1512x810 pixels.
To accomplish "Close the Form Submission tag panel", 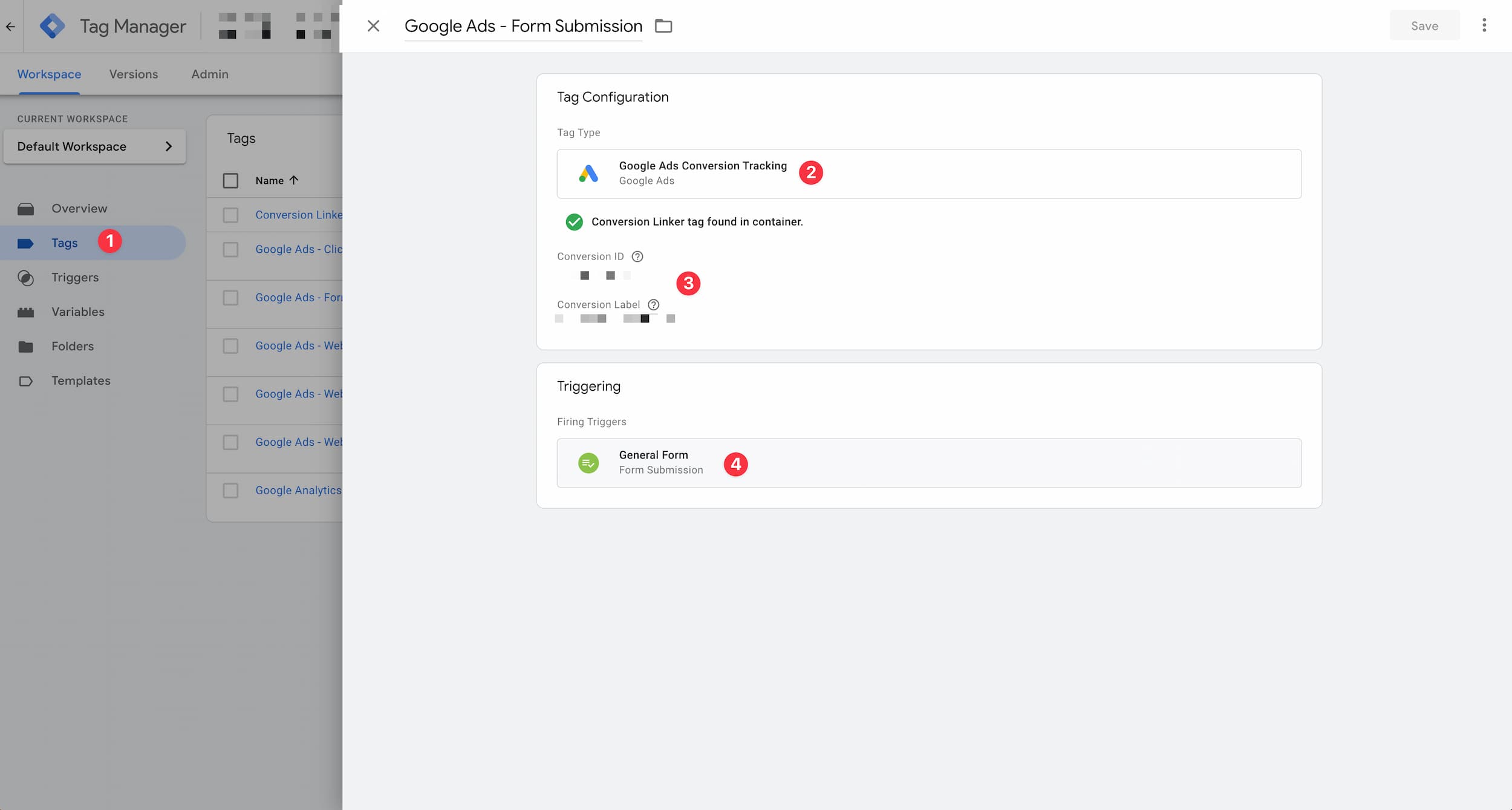I will coord(373,25).
